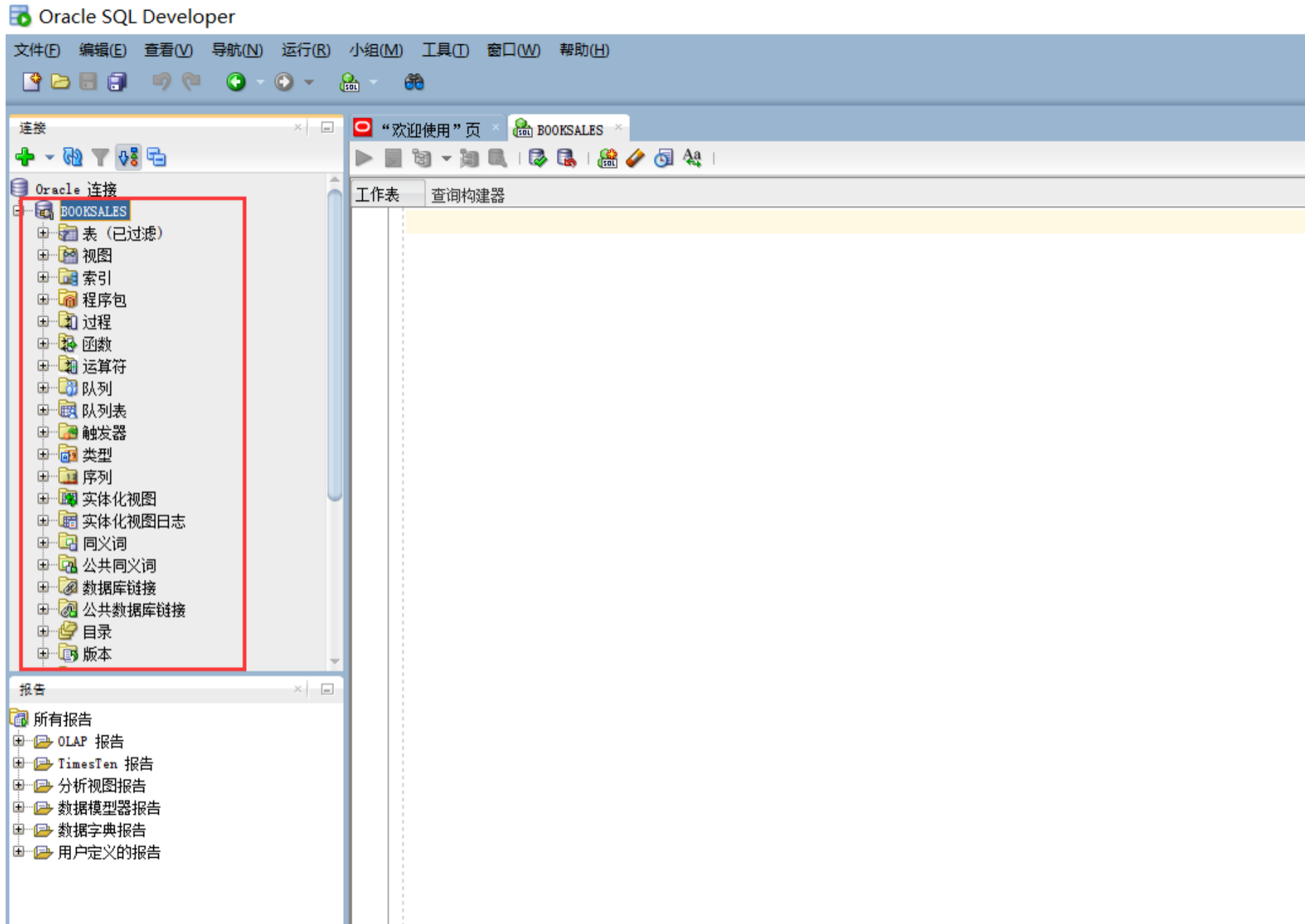
Task: Select the 所有报告 root node
Action: tap(63, 719)
